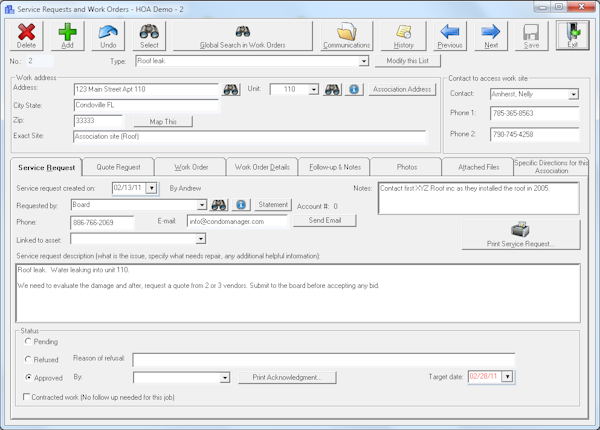Click the Exact Site input field
The height and width of the screenshot is (430, 600).
249,137
